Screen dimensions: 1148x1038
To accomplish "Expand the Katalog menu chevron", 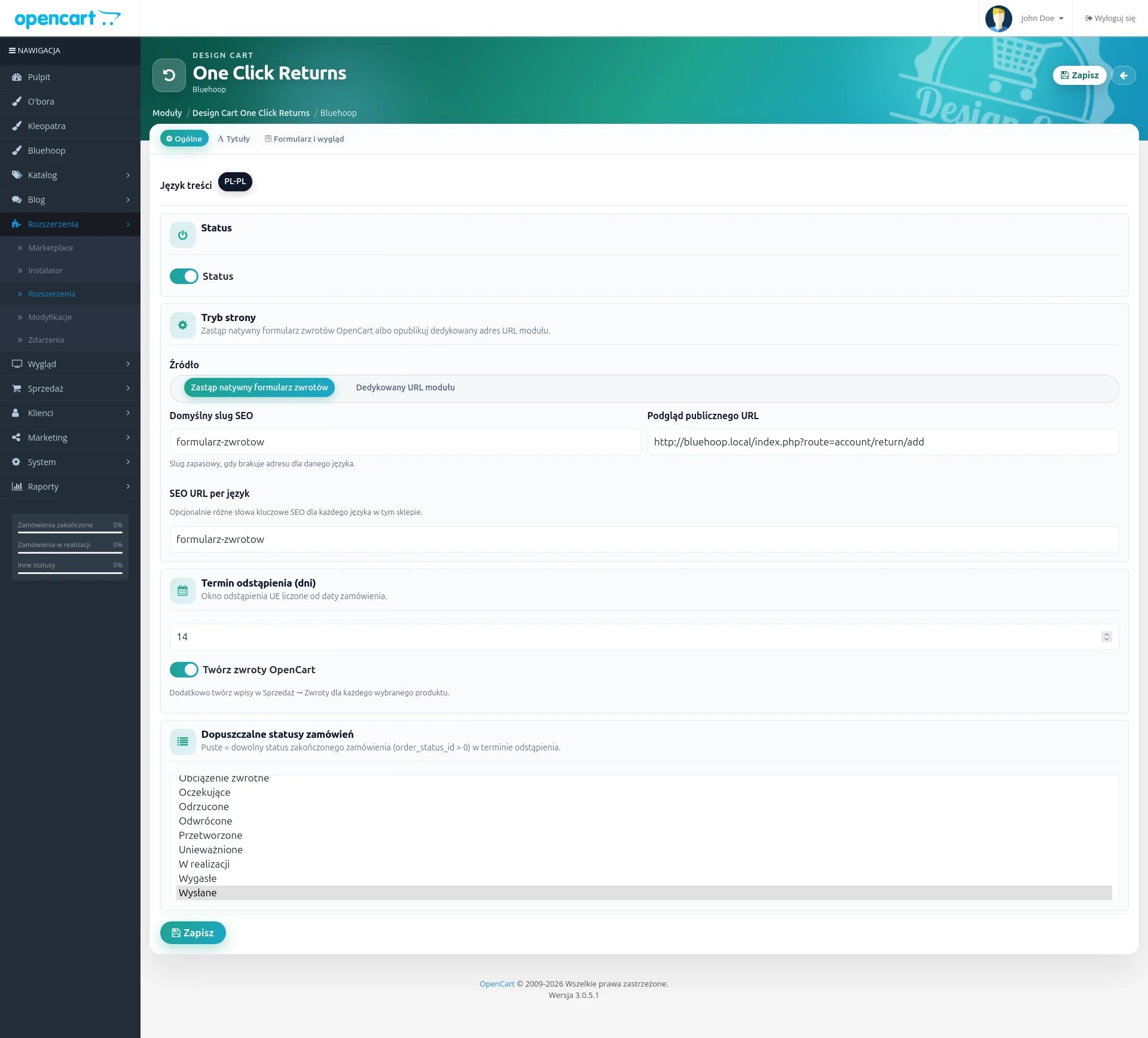I will click(128, 175).
